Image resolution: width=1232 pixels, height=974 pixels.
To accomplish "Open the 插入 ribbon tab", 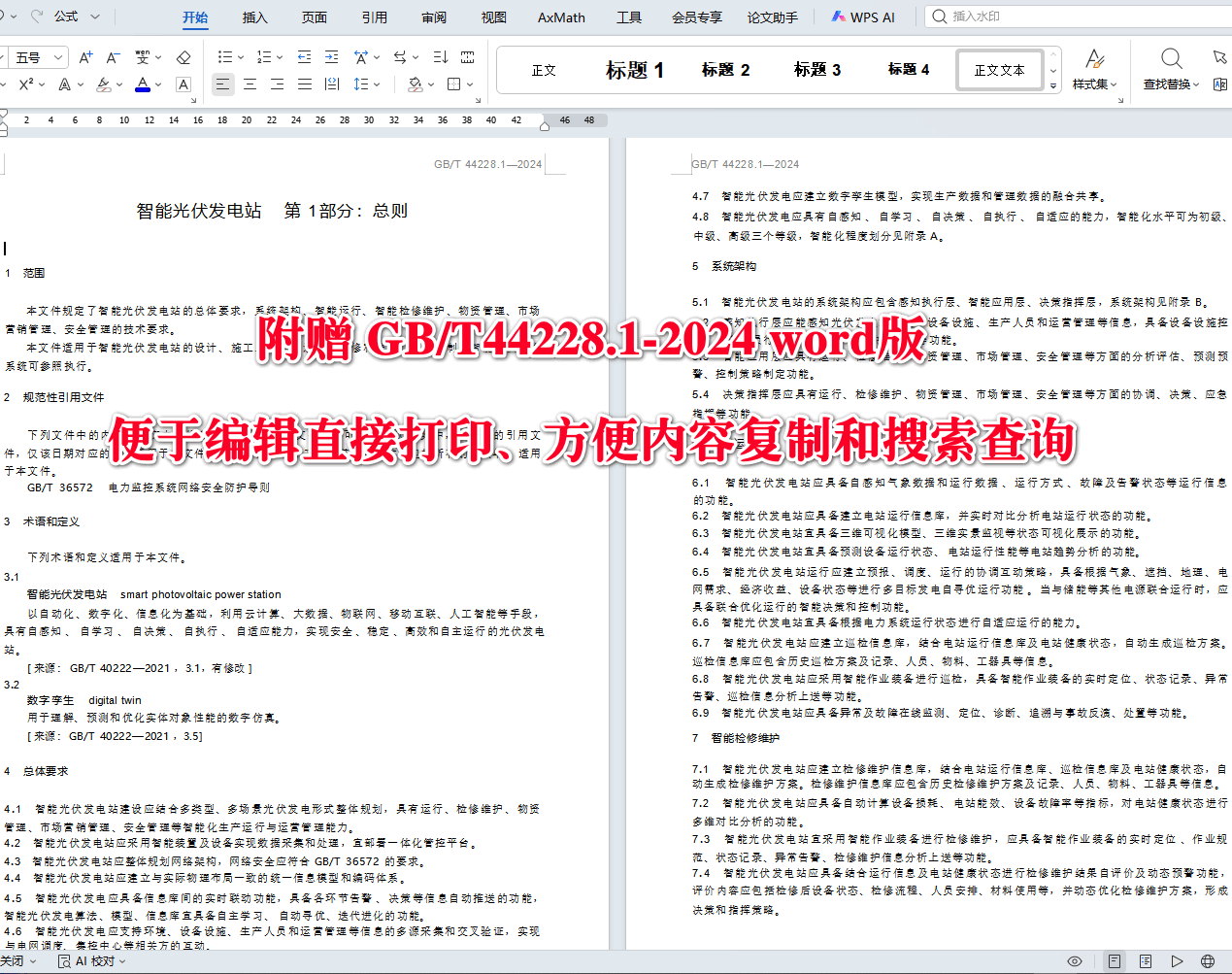I will tap(254, 17).
